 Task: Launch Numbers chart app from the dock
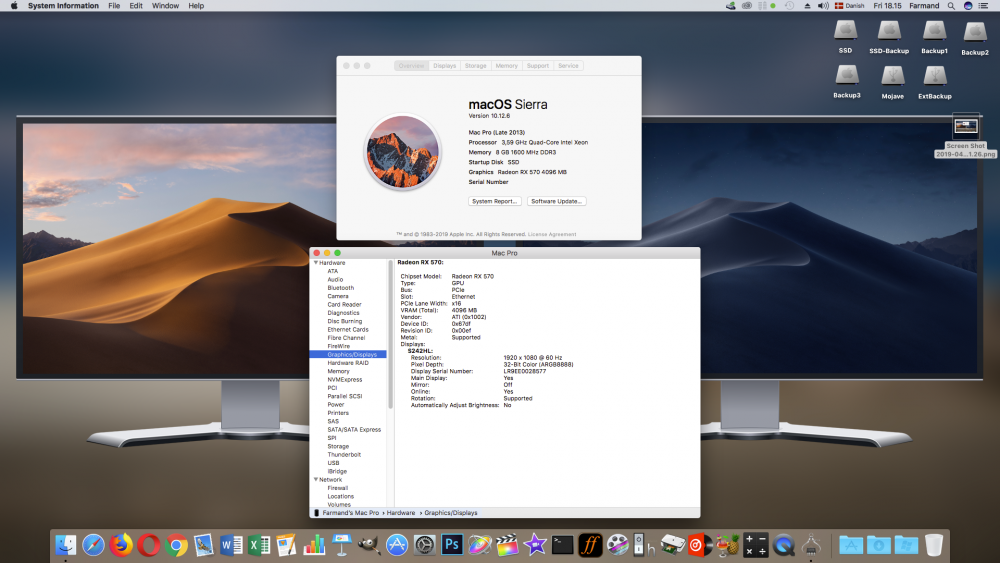[314, 545]
